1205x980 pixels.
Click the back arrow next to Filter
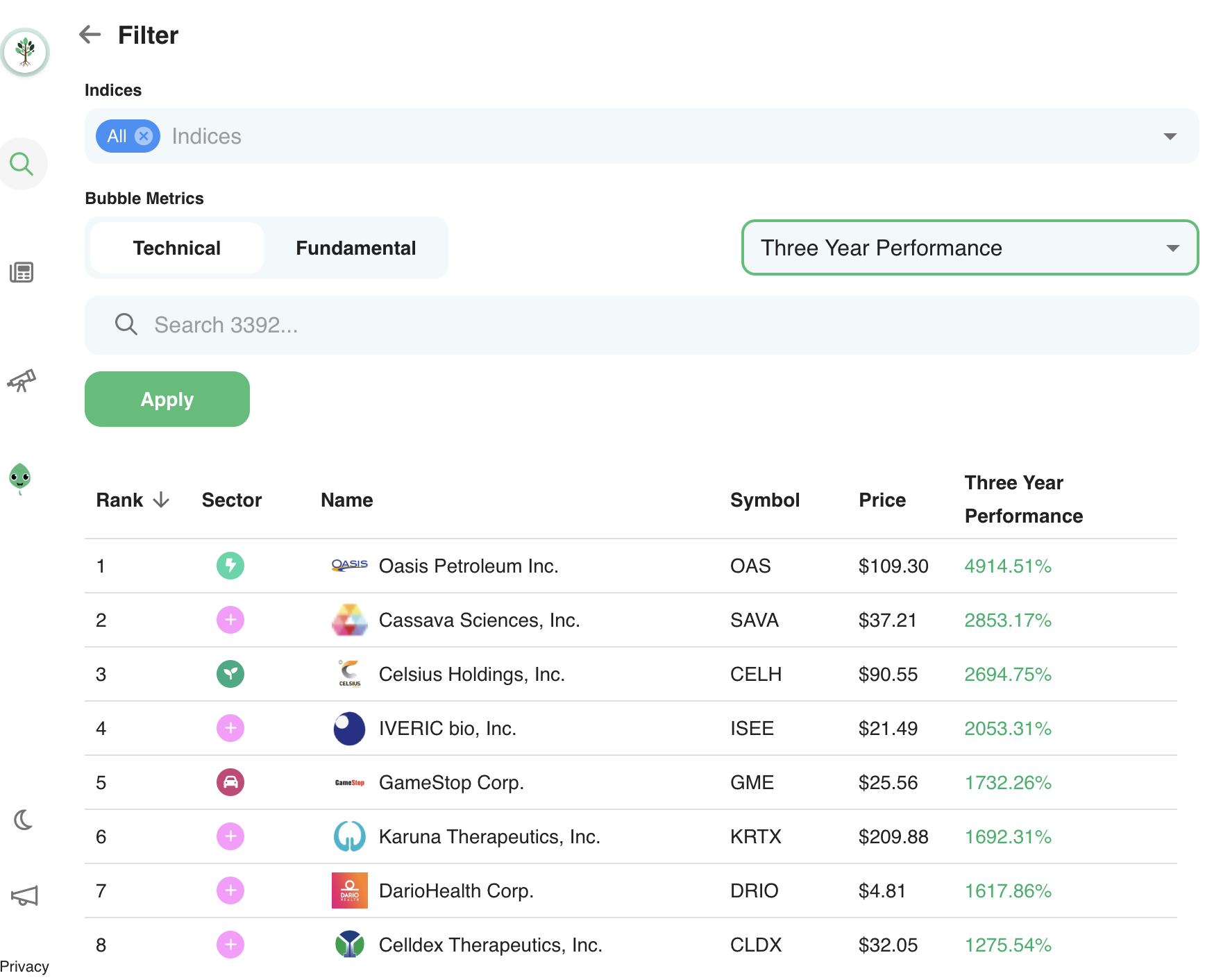[90, 34]
